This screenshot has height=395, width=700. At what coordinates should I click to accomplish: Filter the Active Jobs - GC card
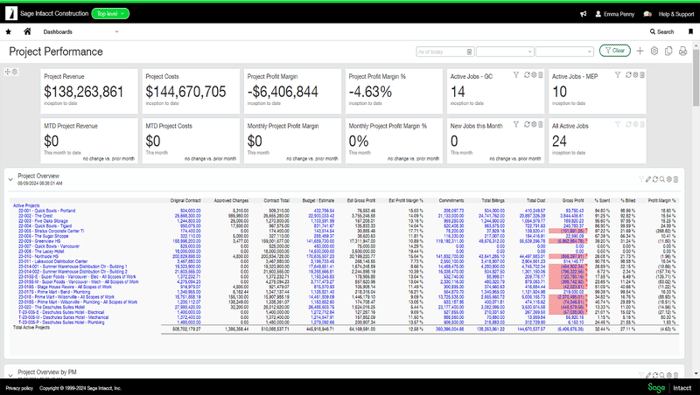(x=516, y=75)
